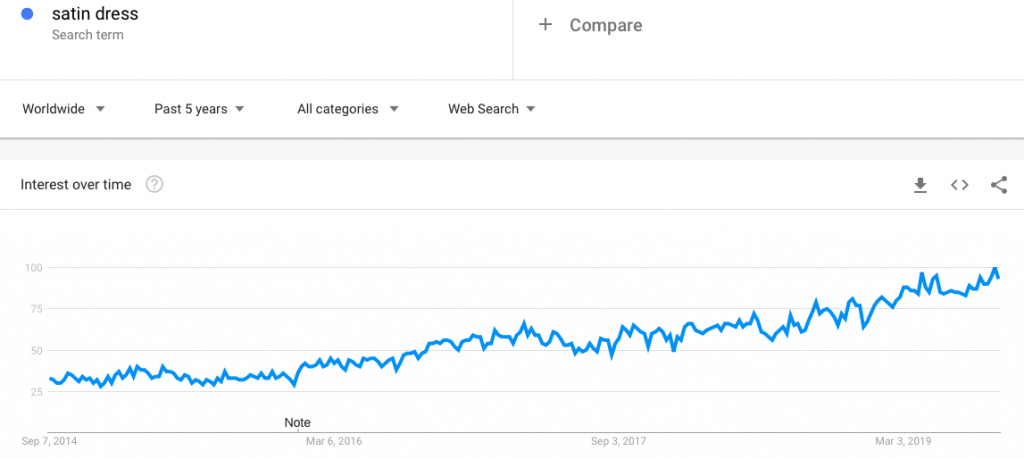Click the Note marker on the chart
The width and height of the screenshot is (1024, 459).
click(x=298, y=423)
